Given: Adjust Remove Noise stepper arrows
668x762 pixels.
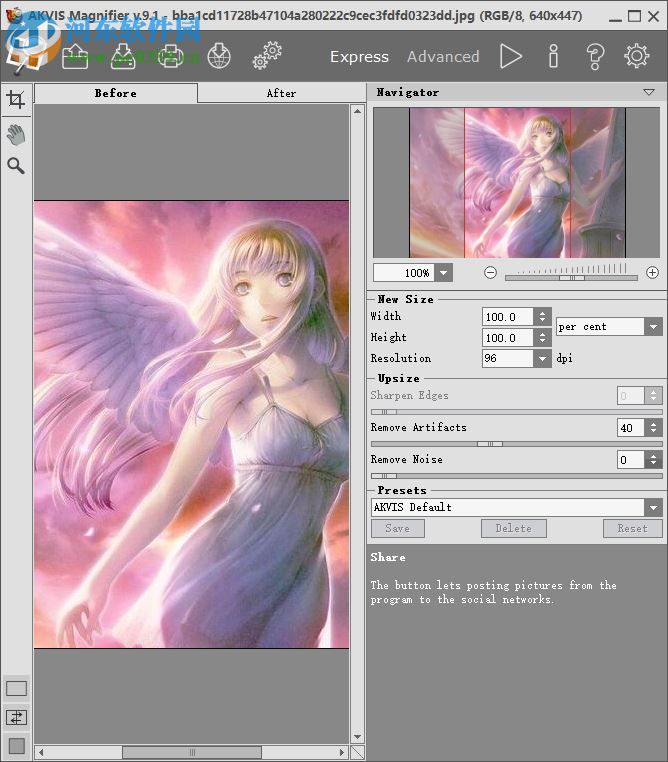Looking at the screenshot, I should [653, 460].
